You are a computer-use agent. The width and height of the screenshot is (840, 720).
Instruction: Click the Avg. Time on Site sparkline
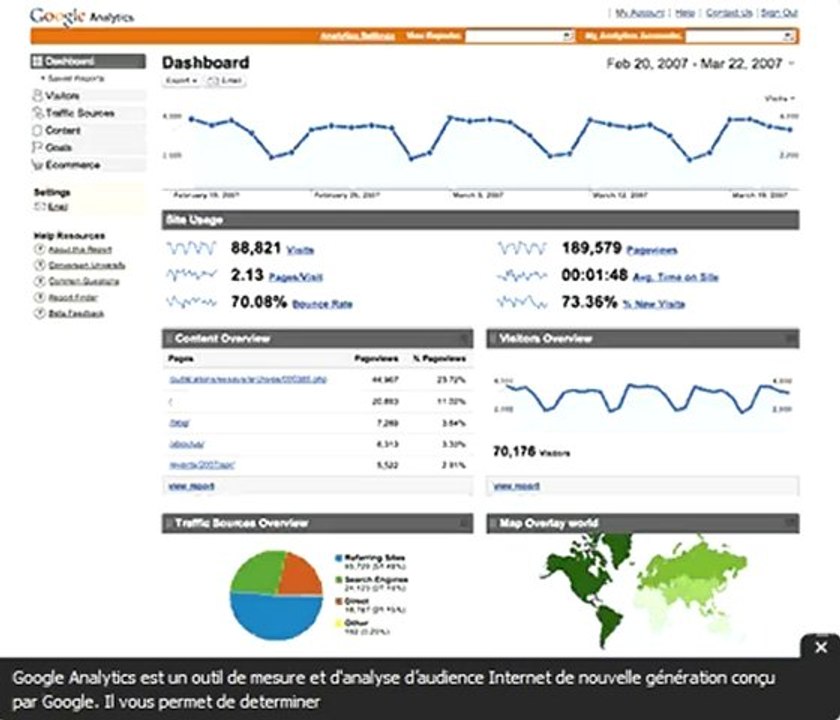522,275
